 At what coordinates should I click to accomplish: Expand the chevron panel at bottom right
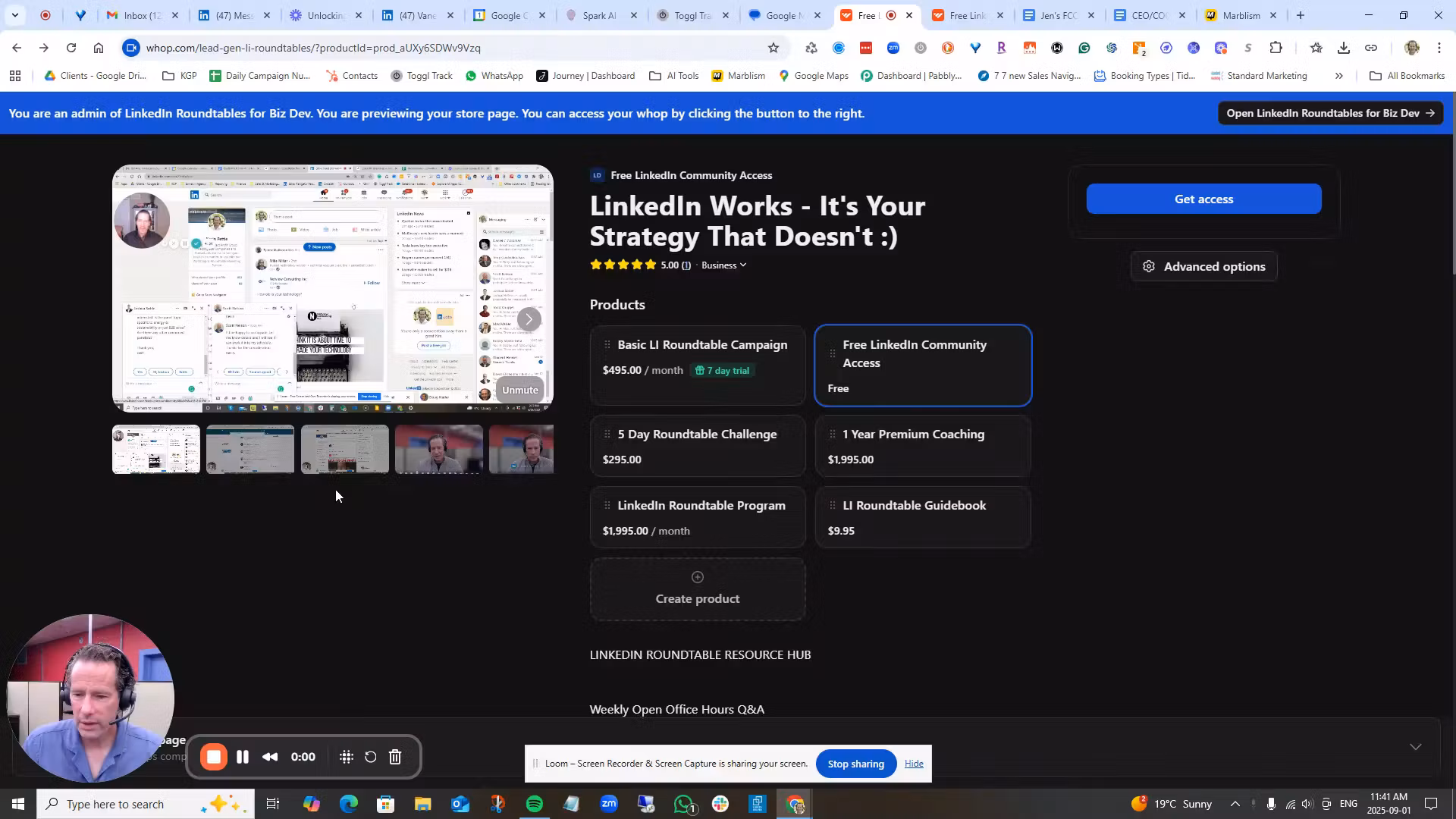pos(1416,747)
